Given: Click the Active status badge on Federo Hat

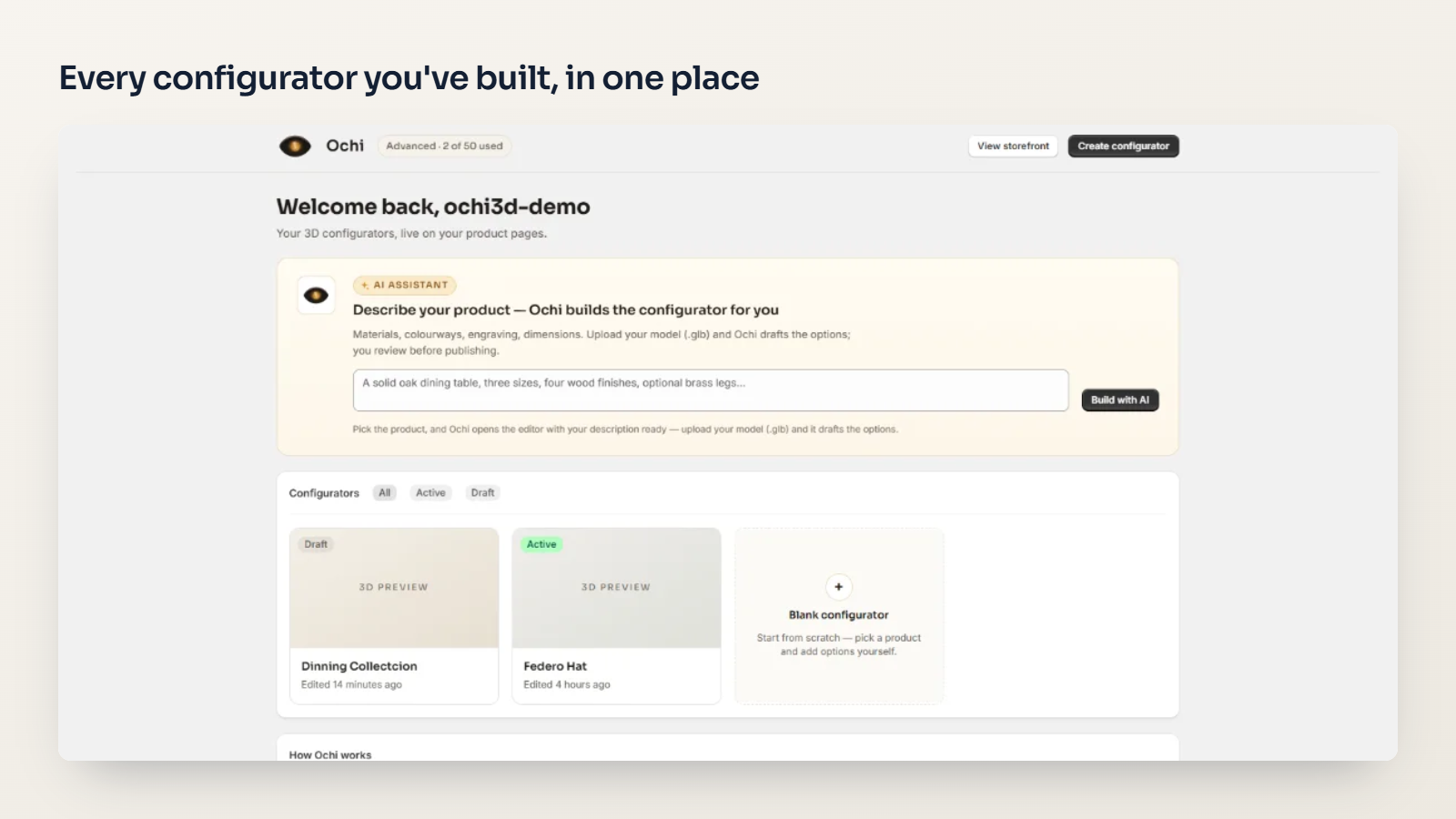Looking at the screenshot, I should pyautogui.click(x=541, y=544).
